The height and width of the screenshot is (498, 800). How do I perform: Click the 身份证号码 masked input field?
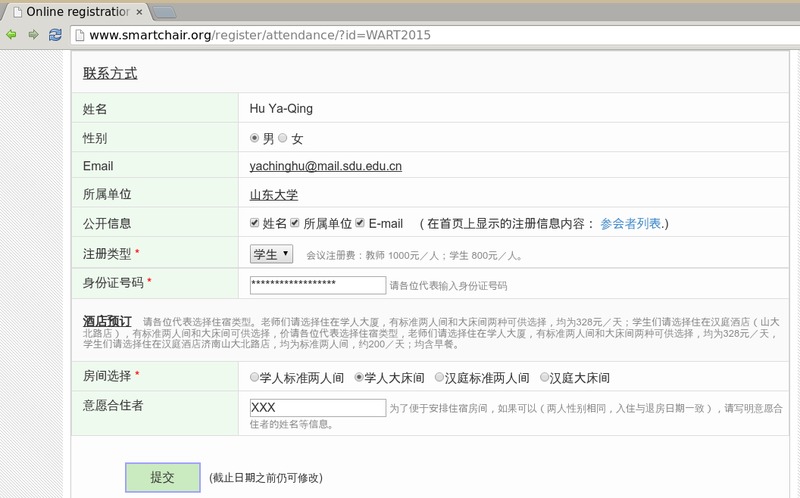click(317, 285)
